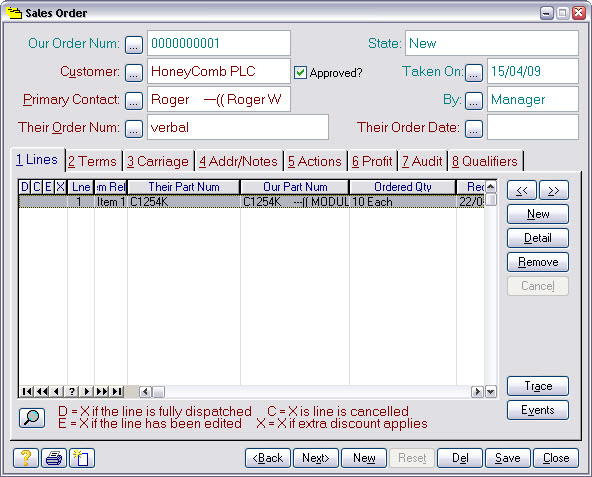Click the grid vertical scrollbar up arrow
Image resolution: width=592 pixels, height=477 pixels.
click(x=490, y=186)
